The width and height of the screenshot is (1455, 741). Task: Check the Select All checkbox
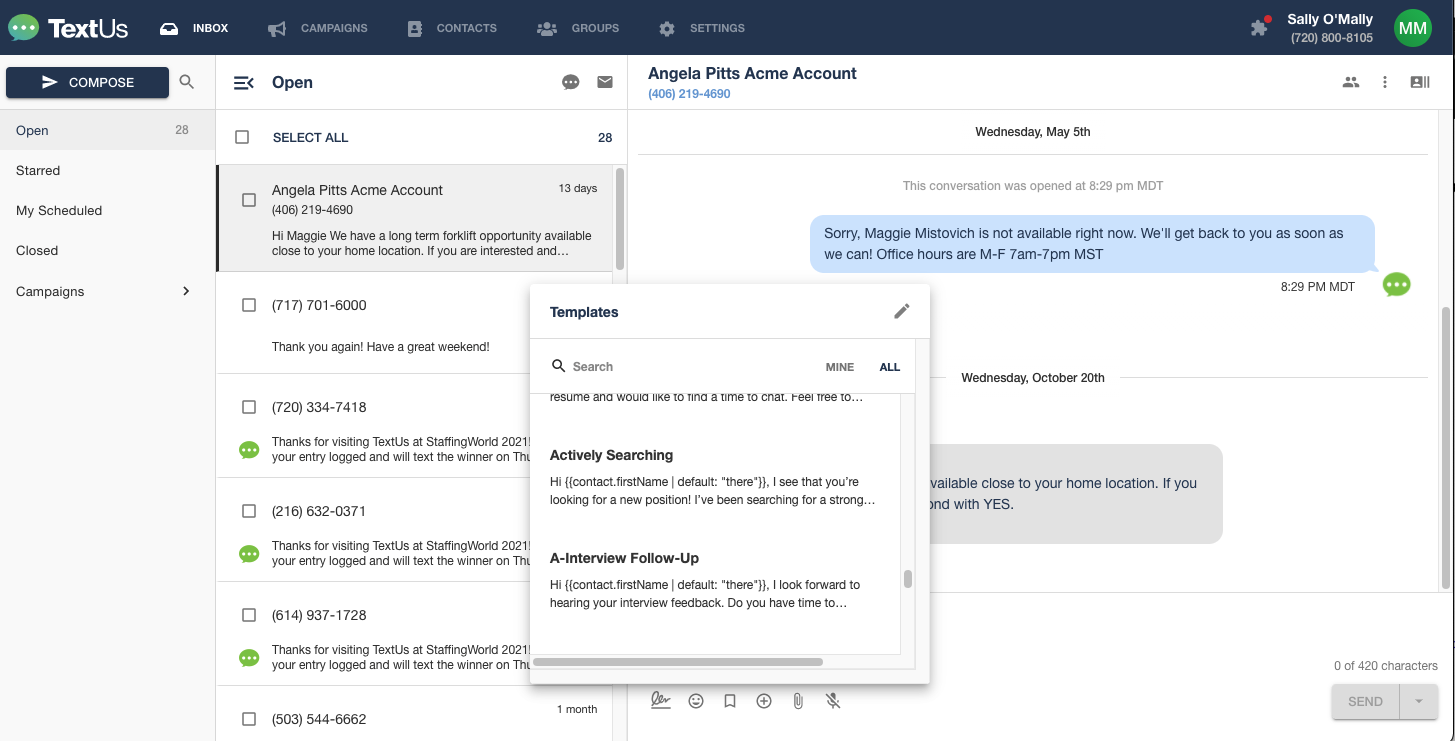tap(242, 137)
